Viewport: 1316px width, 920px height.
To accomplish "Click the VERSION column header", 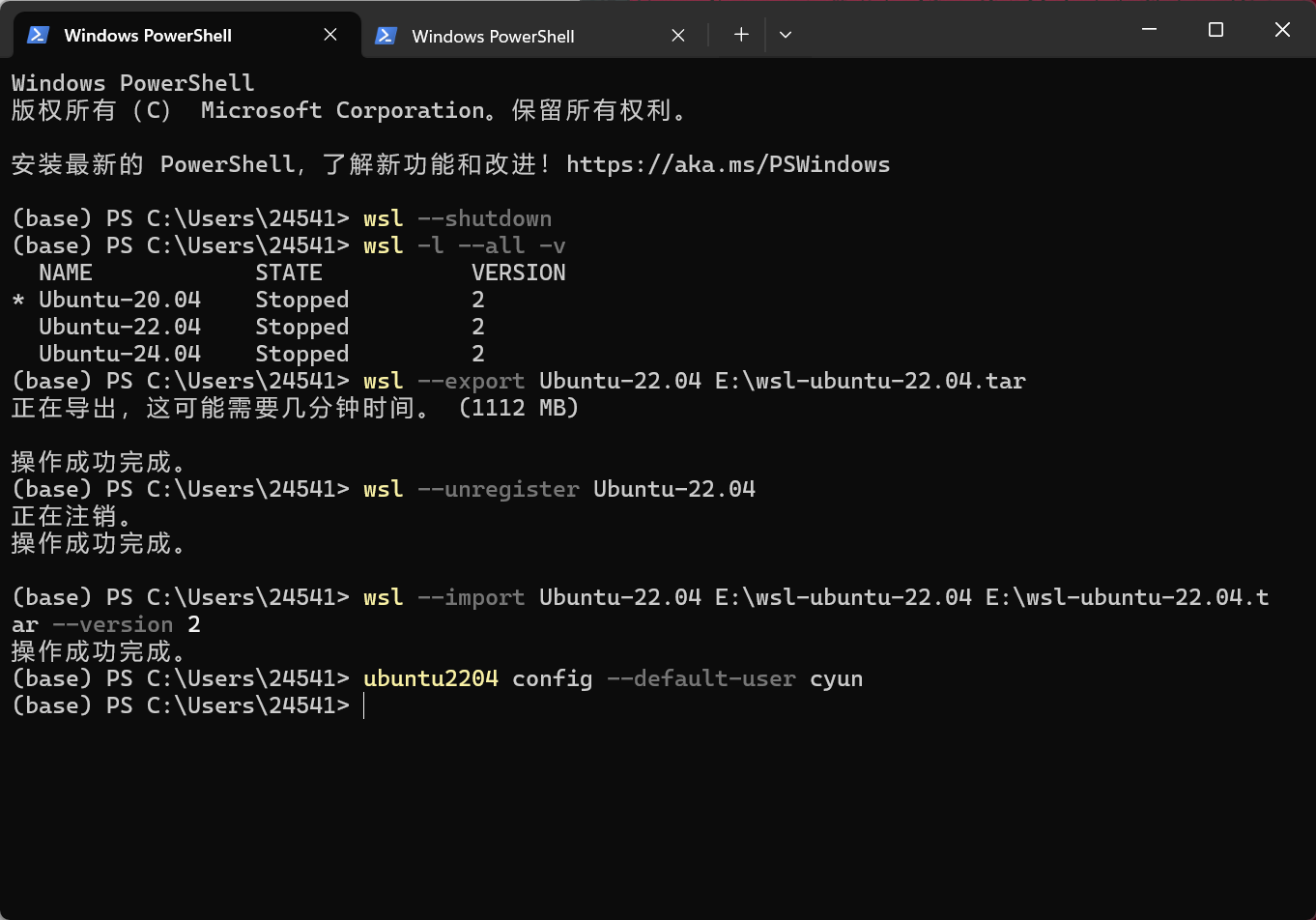I will 519,273.
